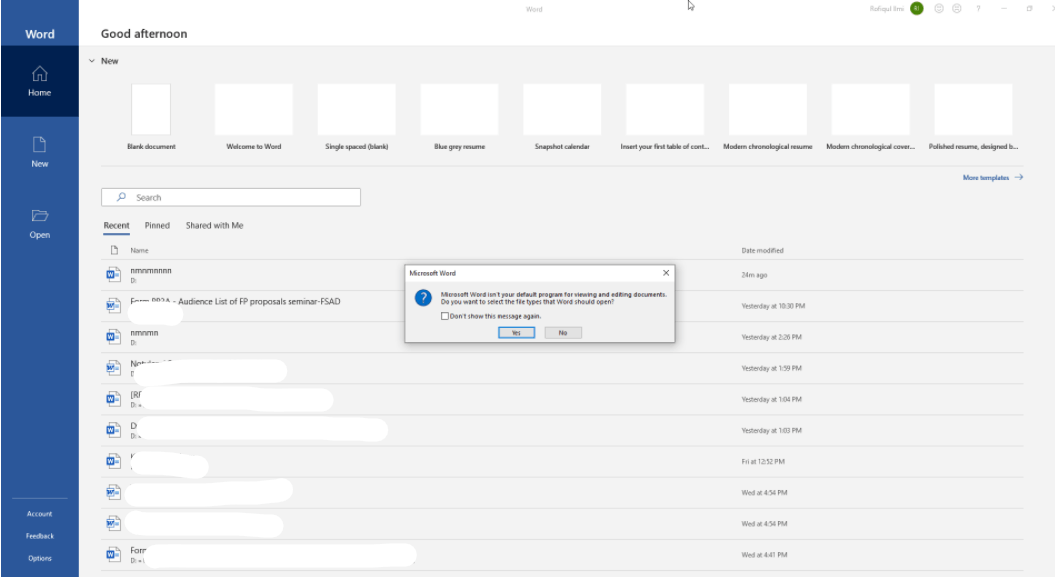The image size is (1055, 577).
Task: Click the frown feedback icon in title bar
Action: [957, 9]
